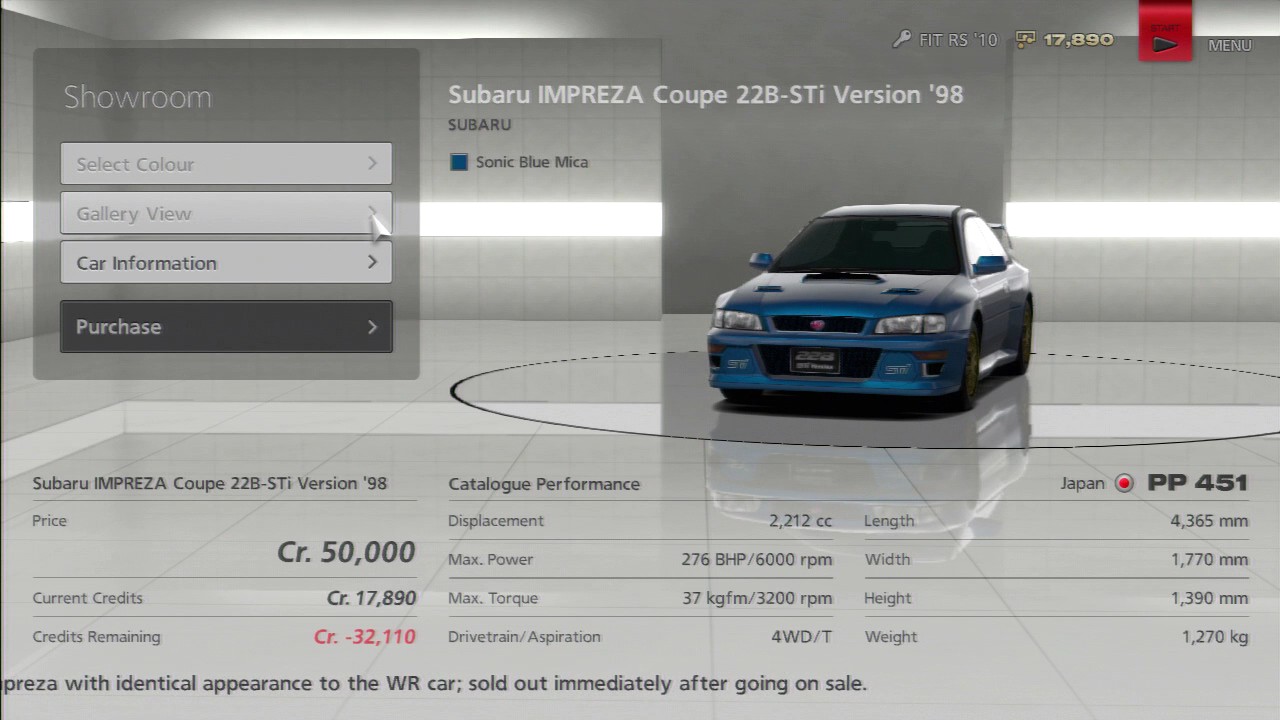Click the red Japan country dot
Viewport: 1280px width, 720px height.
[1125, 484]
